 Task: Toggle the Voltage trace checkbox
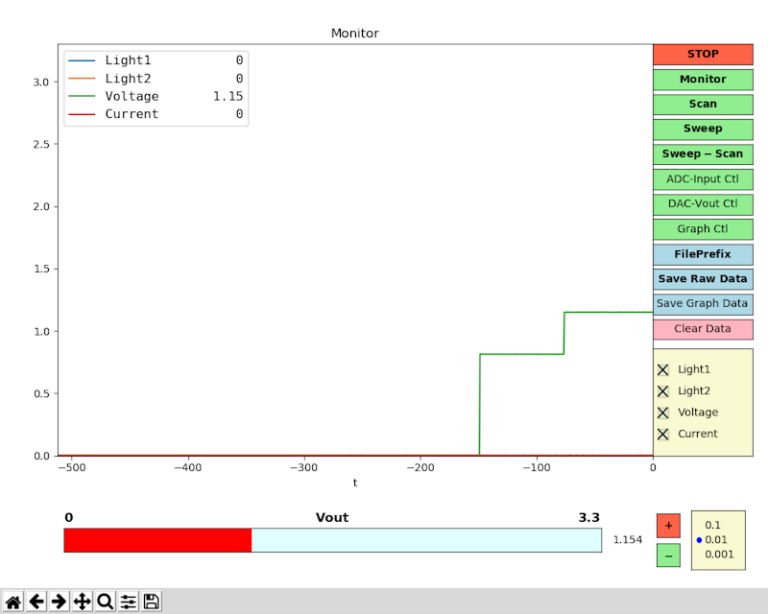coord(663,412)
